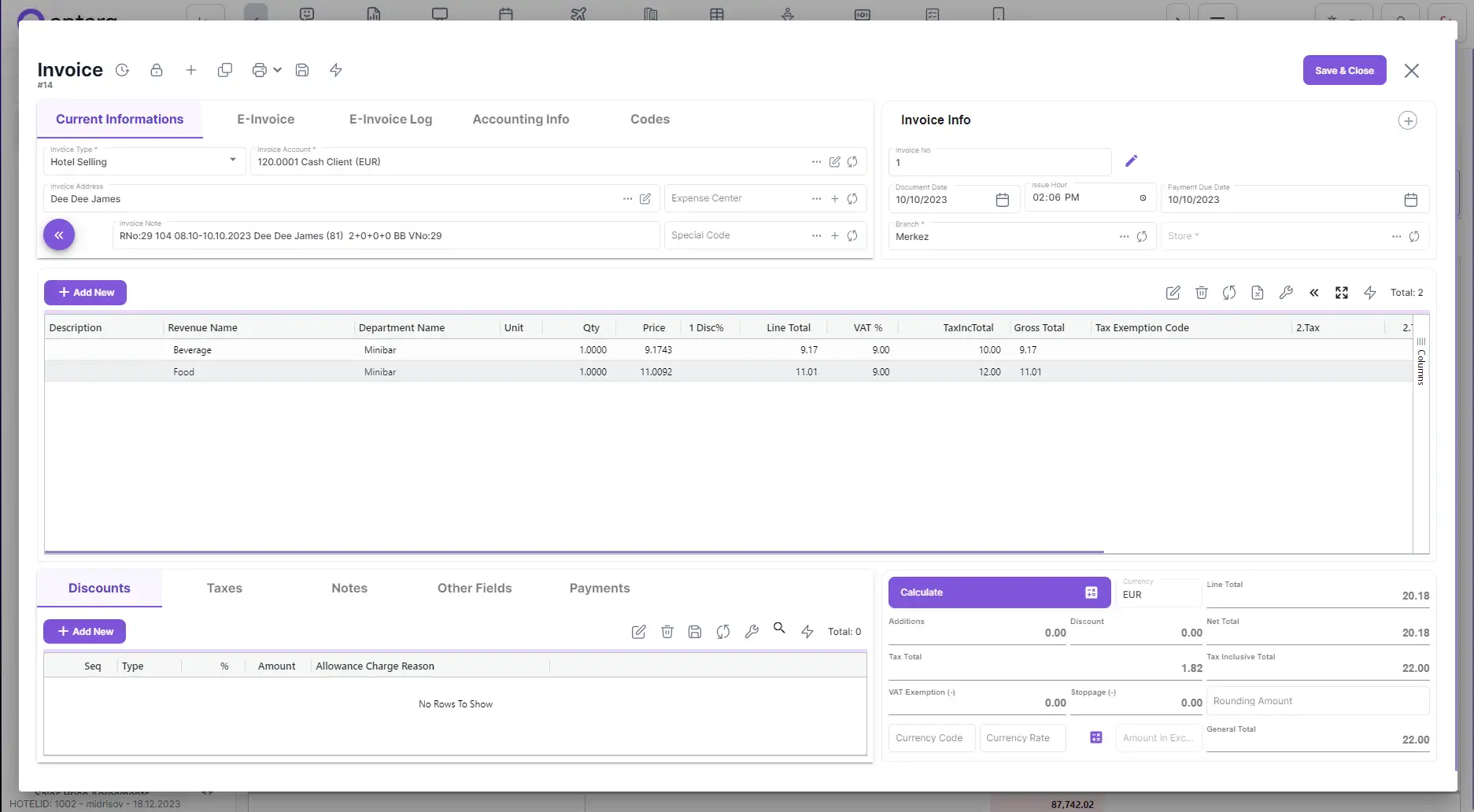1474x812 pixels.
Task: Click the duplicate invoice icon in header
Action: pyautogui.click(x=225, y=70)
